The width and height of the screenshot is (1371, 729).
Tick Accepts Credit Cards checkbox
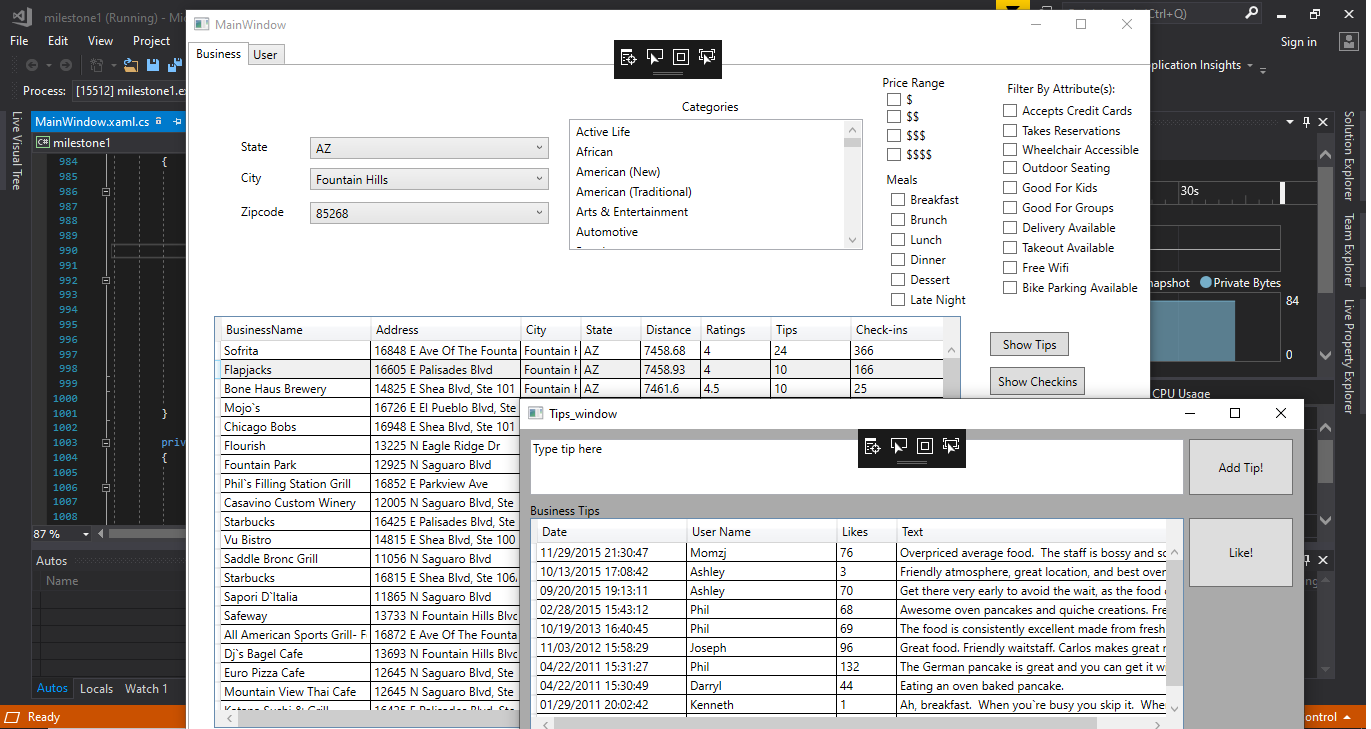click(x=1010, y=111)
